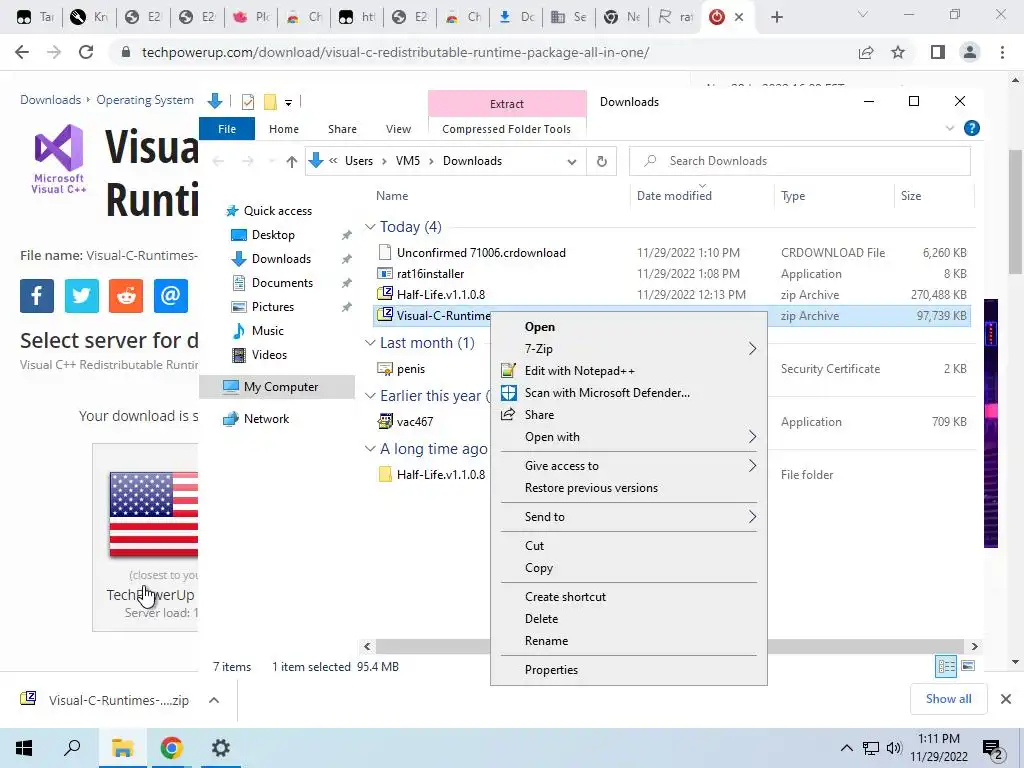Expand the Explorer ribbon chevron
Image resolution: width=1024 pixels, height=768 pixels.
click(950, 129)
